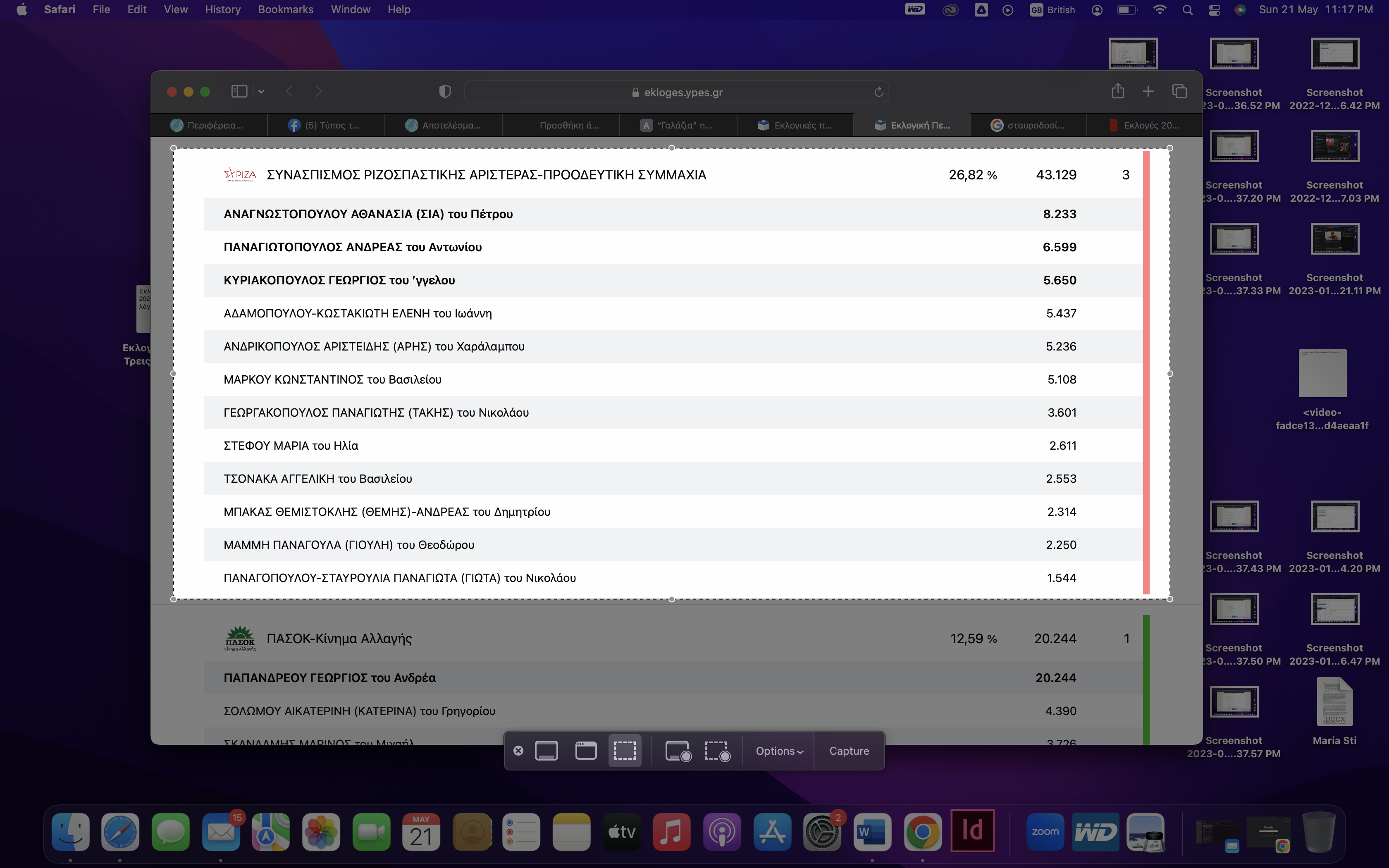The image size is (1389, 868).
Task: Go forward in Safari
Action: coord(319,91)
